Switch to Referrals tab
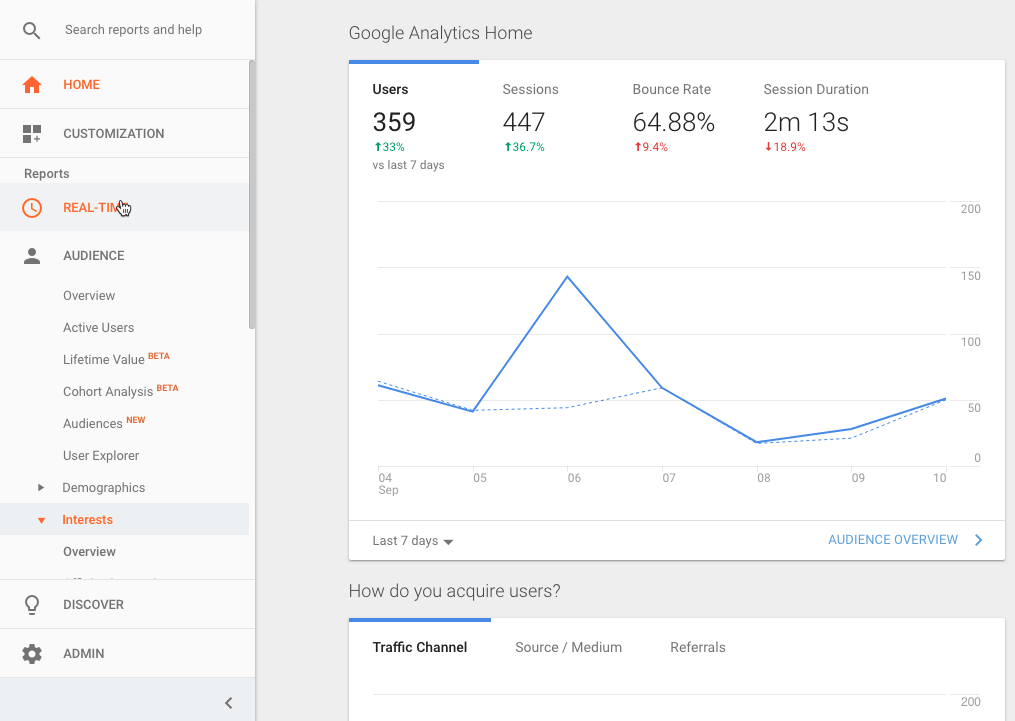The height and width of the screenshot is (721, 1015). tap(698, 647)
